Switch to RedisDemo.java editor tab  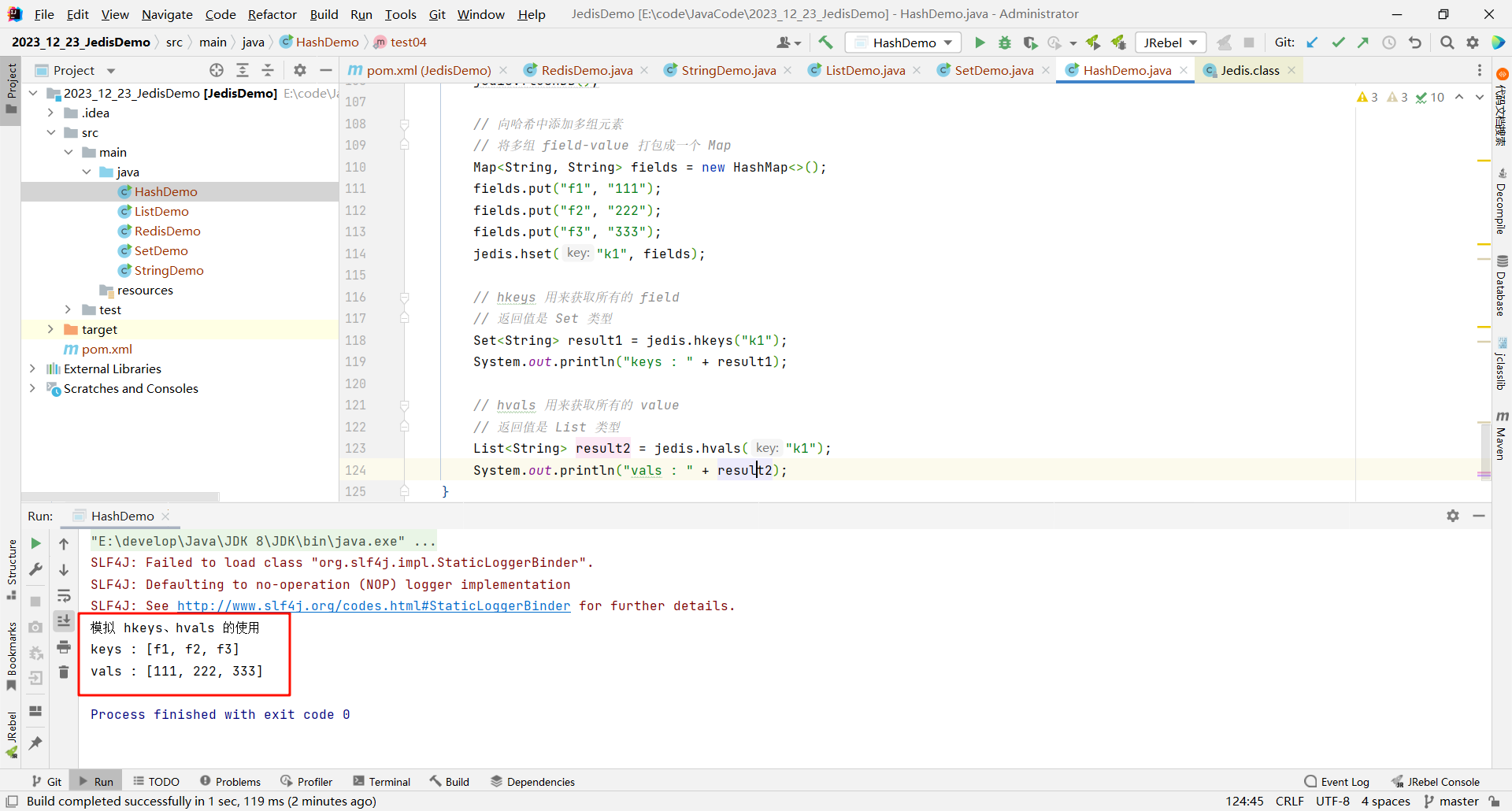[587, 70]
